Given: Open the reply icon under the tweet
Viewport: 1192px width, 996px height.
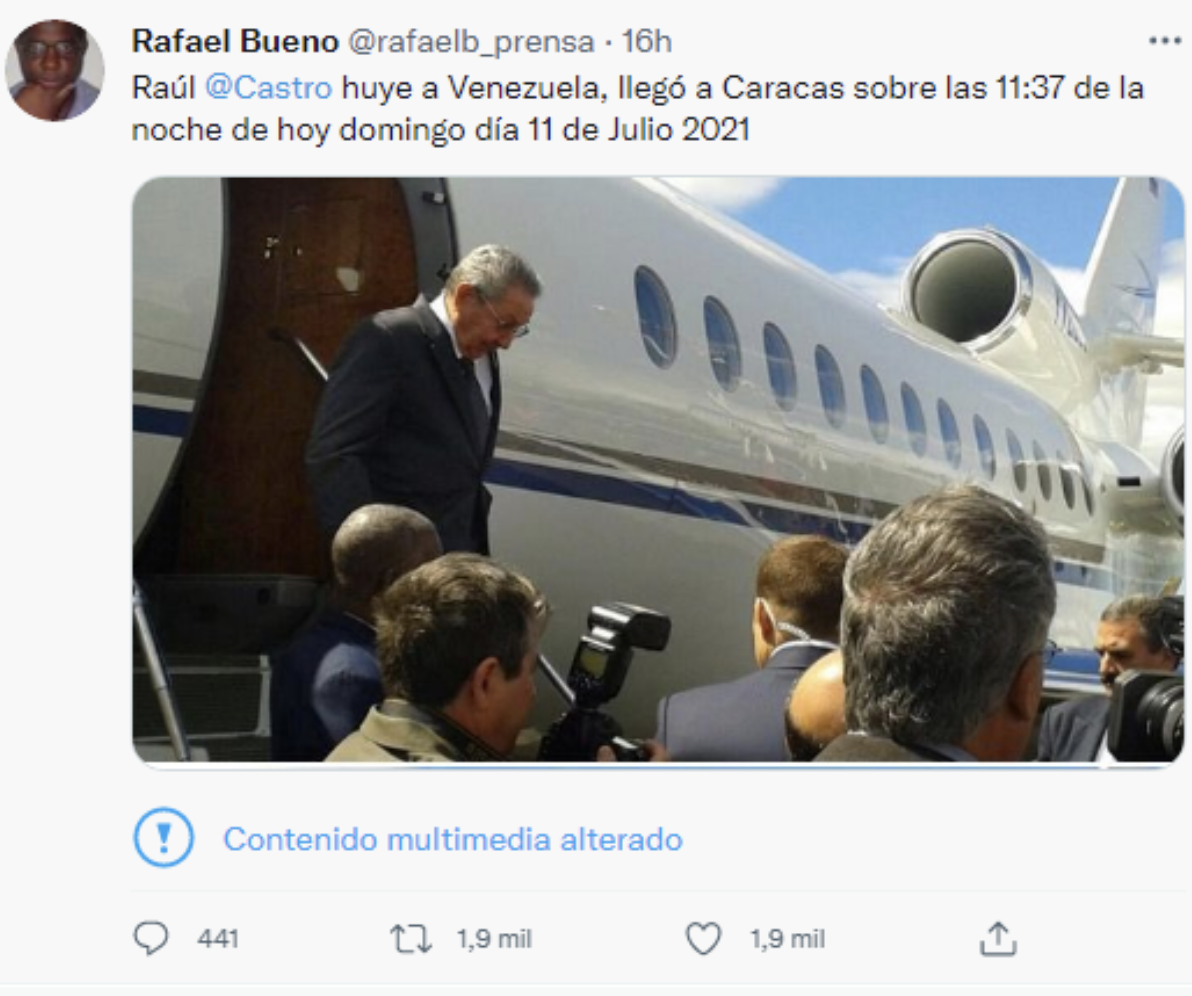Looking at the screenshot, I should [151, 938].
